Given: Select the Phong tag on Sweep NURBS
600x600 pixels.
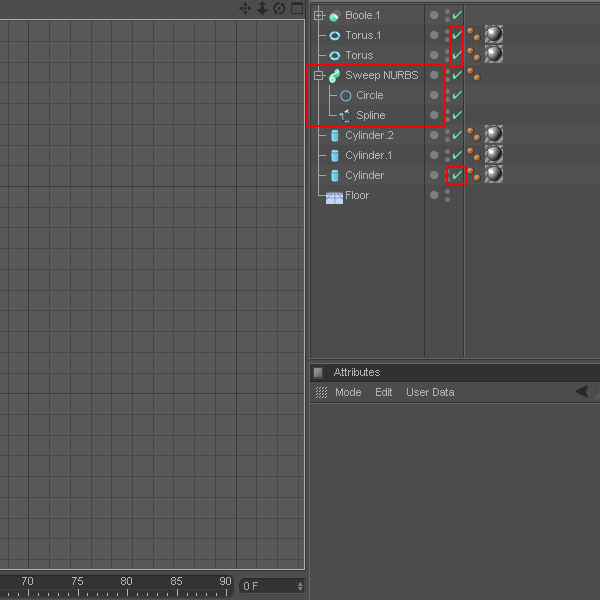Looking at the screenshot, I should coord(474,75).
